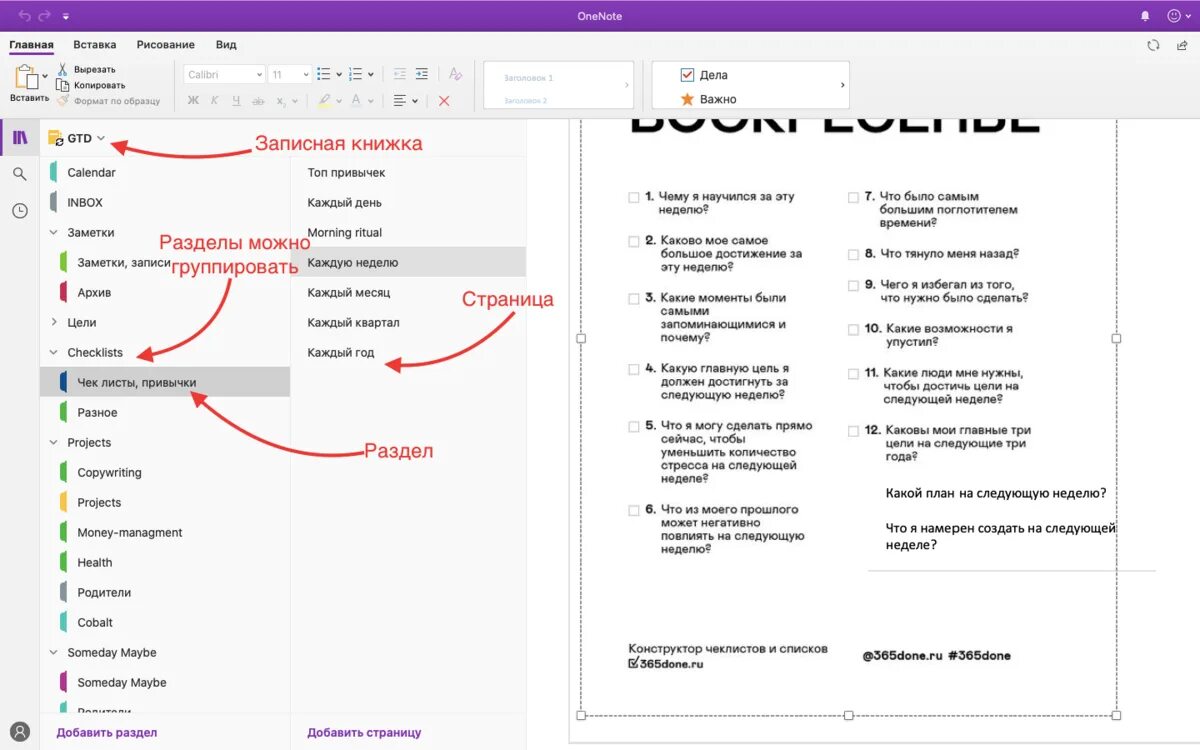
Task: Click the sync status icon below title bar
Action: tap(1154, 45)
